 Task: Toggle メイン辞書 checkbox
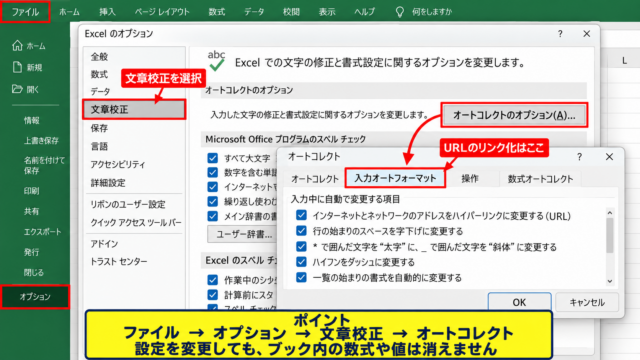pos(213,216)
